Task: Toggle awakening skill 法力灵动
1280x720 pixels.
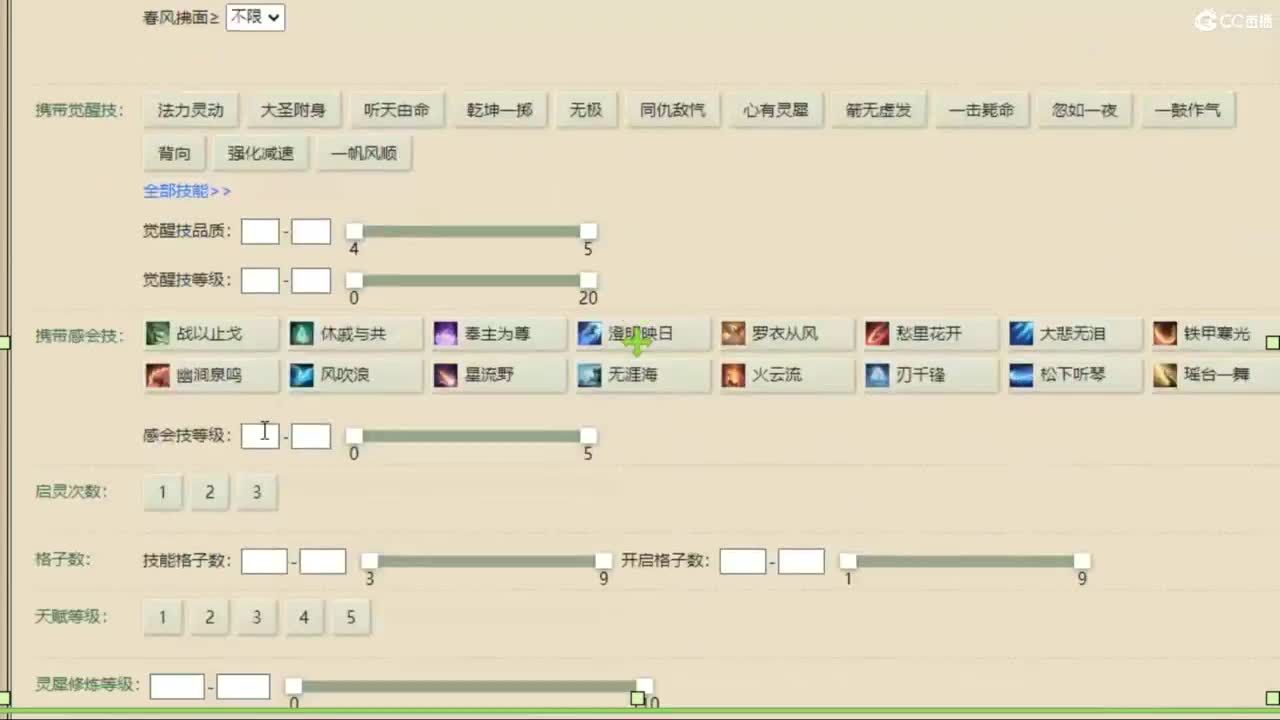Action: coord(191,110)
